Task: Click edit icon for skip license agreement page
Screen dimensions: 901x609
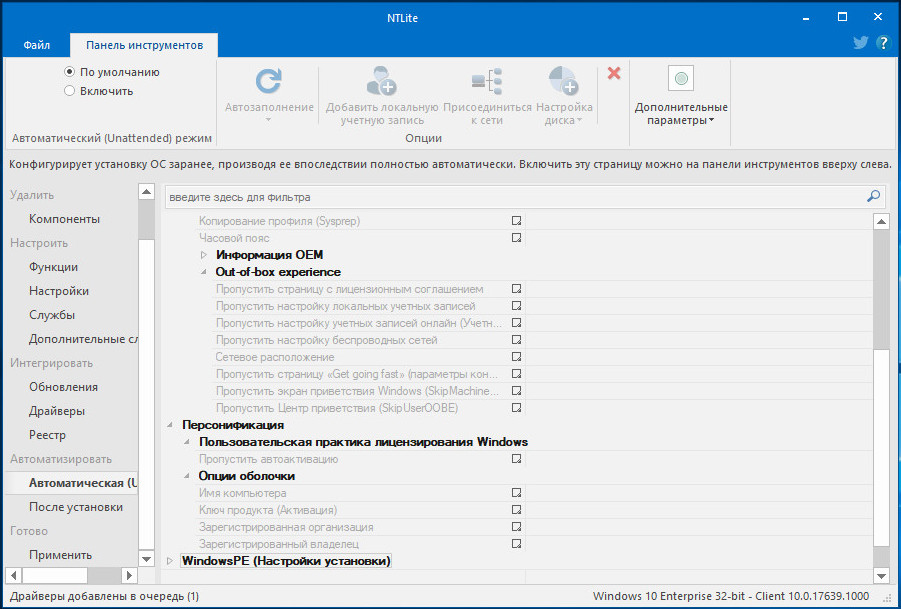Action: [x=517, y=289]
